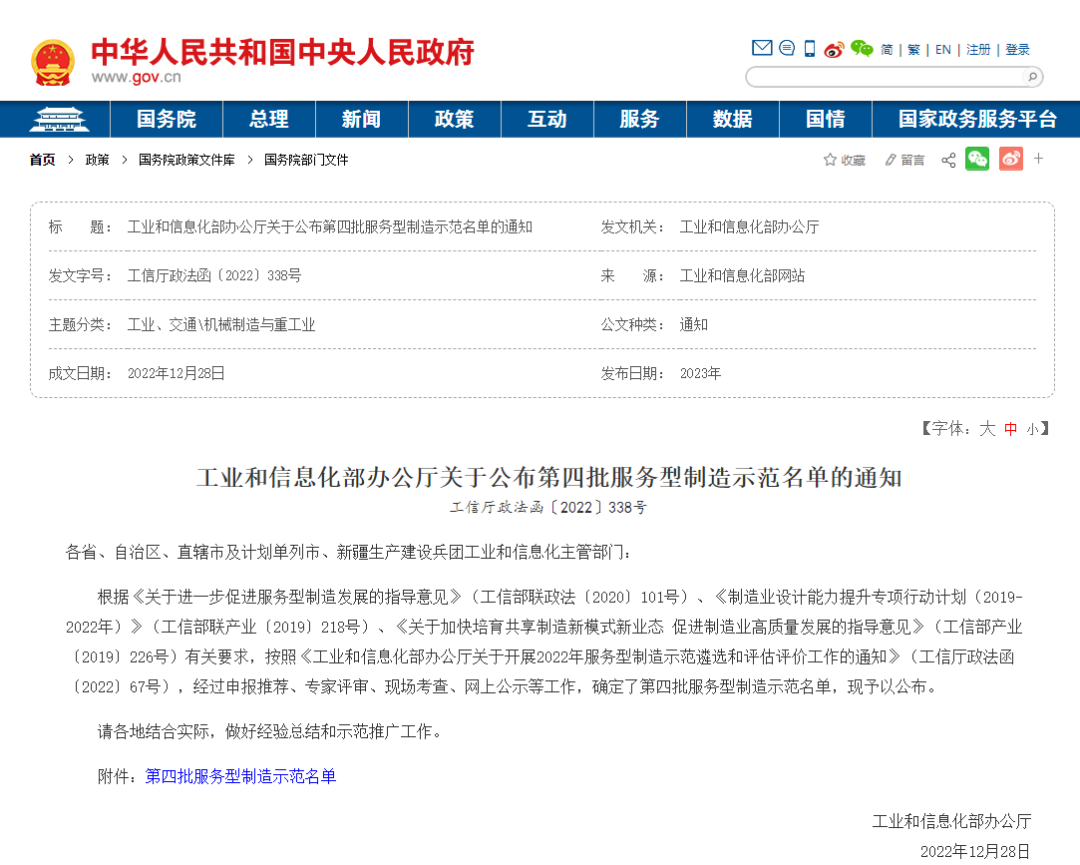This screenshot has width=1080, height=865.
Task: Go to 政策 breadcrumb
Action: pyautogui.click(x=97, y=160)
